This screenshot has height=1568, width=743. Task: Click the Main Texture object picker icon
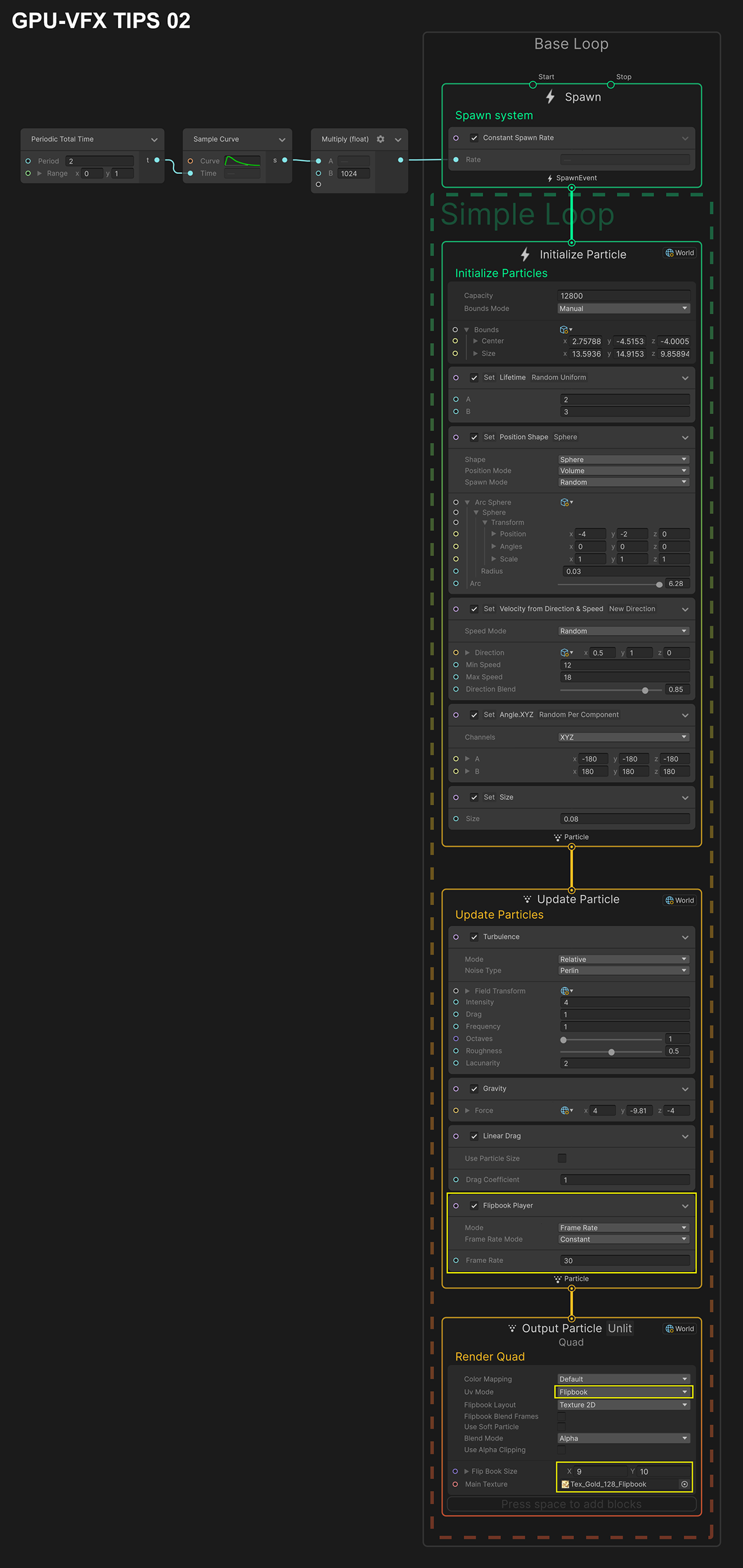tap(684, 1484)
